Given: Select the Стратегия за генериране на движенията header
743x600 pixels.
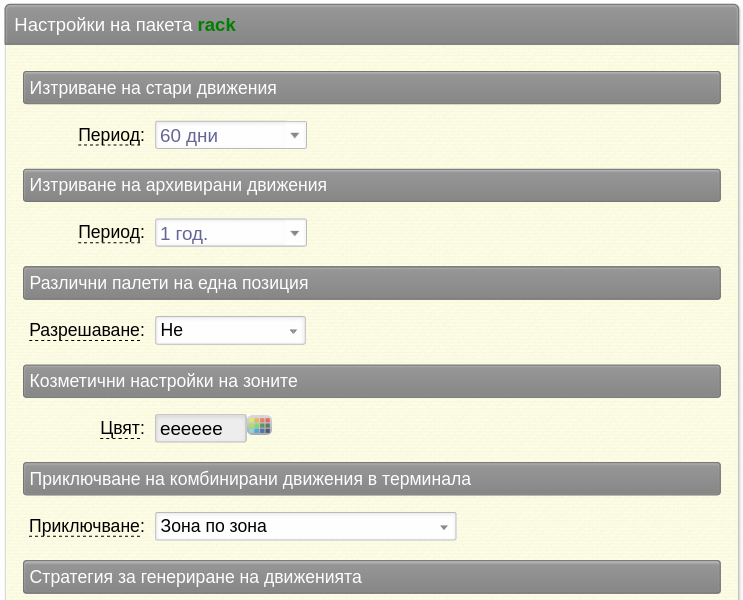Looking at the screenshot, I should (372, 577).
